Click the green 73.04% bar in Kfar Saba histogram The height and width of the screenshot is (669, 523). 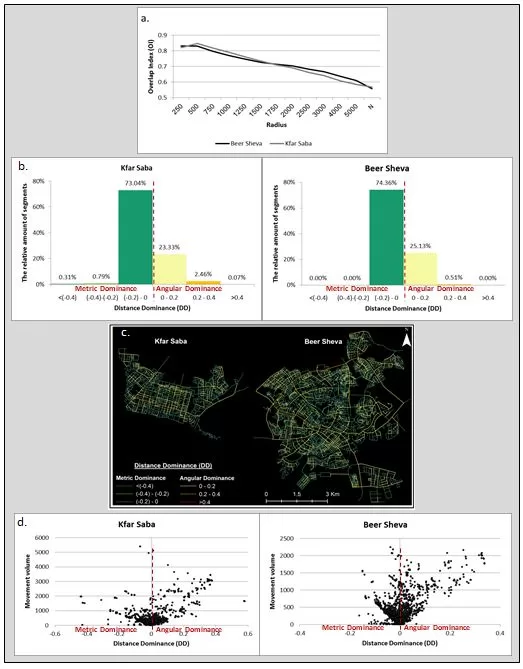pyautogui.click(x=135, y=237)
